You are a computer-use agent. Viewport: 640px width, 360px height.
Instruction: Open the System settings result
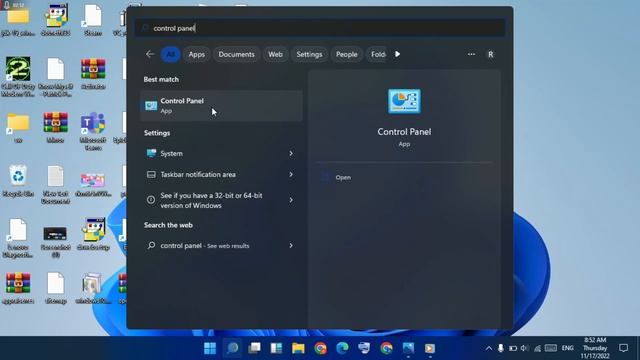pyautogui.click(x=221, y=153)
